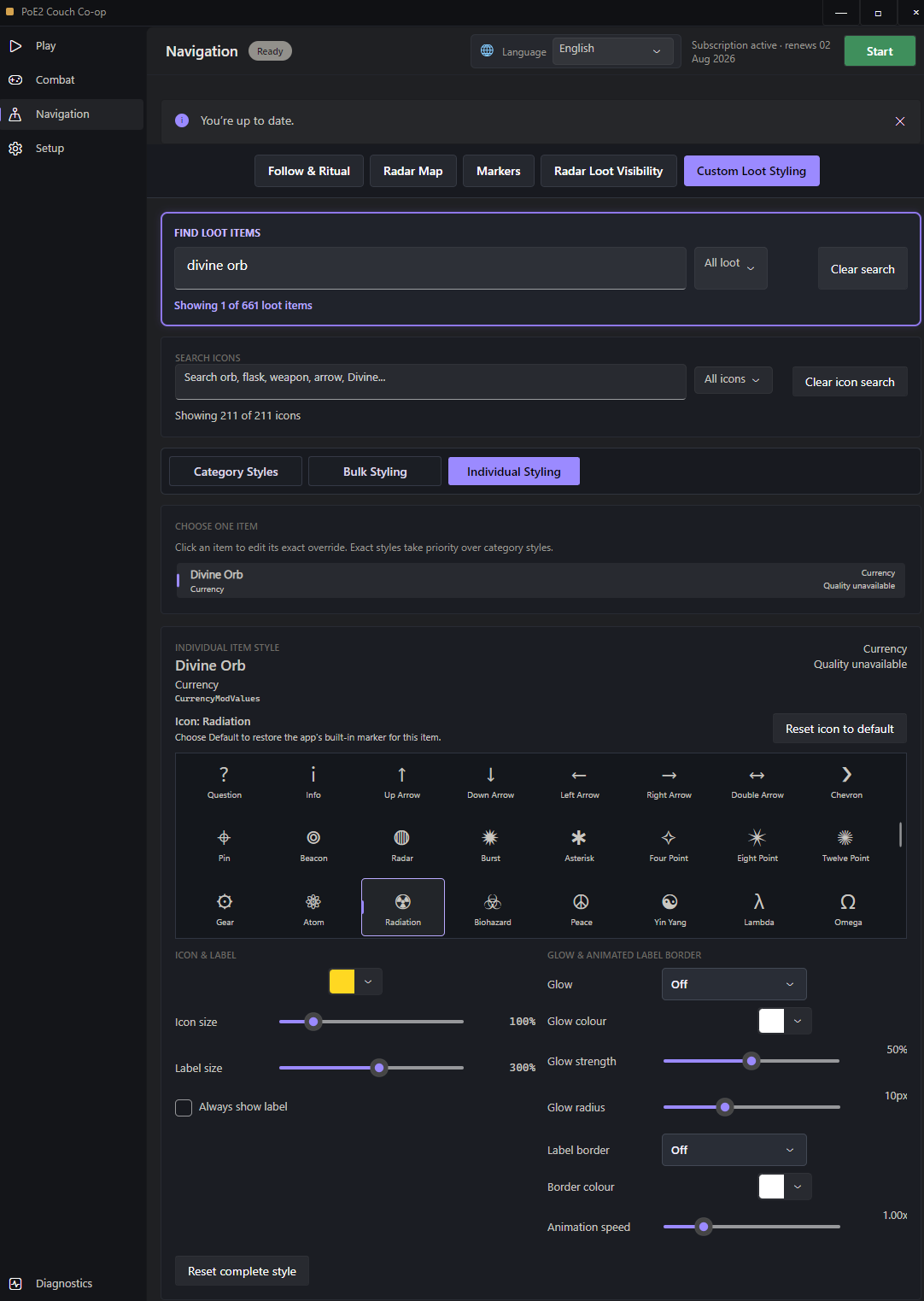Open the All loot filter dropdown
Image resolution: width=924 pixels, height=1301 pixels.
(730, 267)
